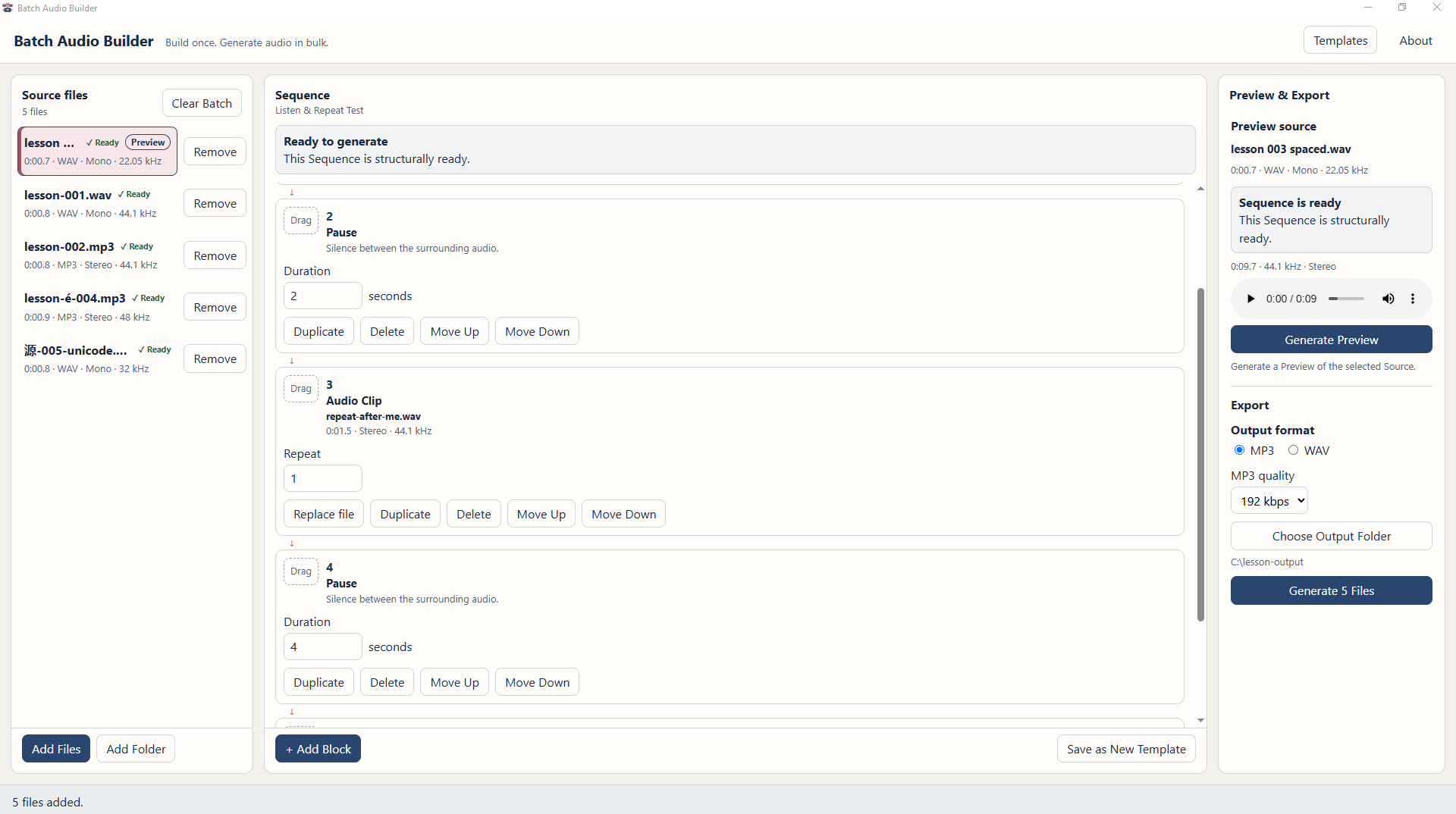The width and height of the screenshot is (1456, 814).
Task: Click the scroll down arrow of the sequence list
Action: (x=1200, y=721)
